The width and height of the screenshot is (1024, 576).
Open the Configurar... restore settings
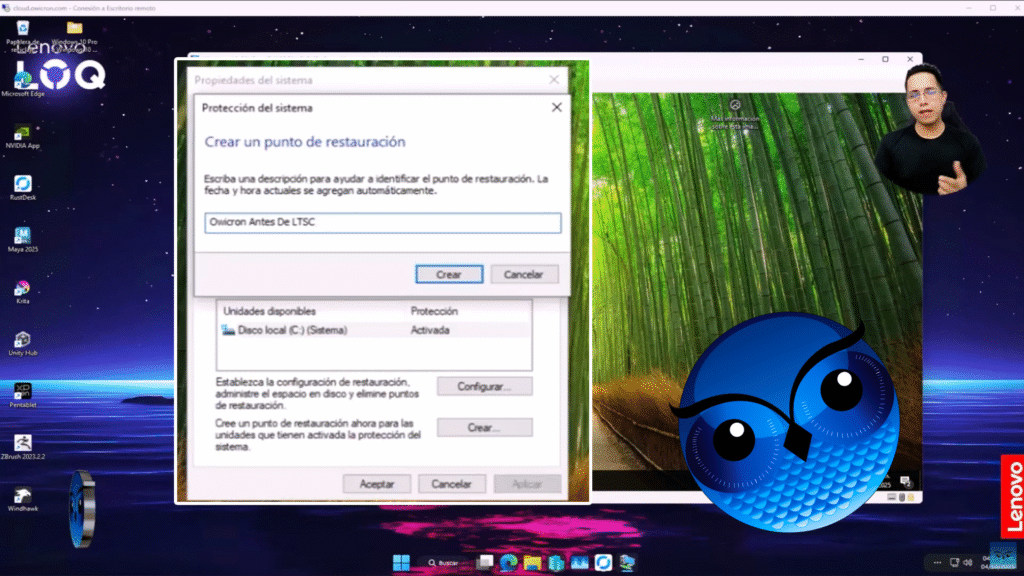(484, 386)
